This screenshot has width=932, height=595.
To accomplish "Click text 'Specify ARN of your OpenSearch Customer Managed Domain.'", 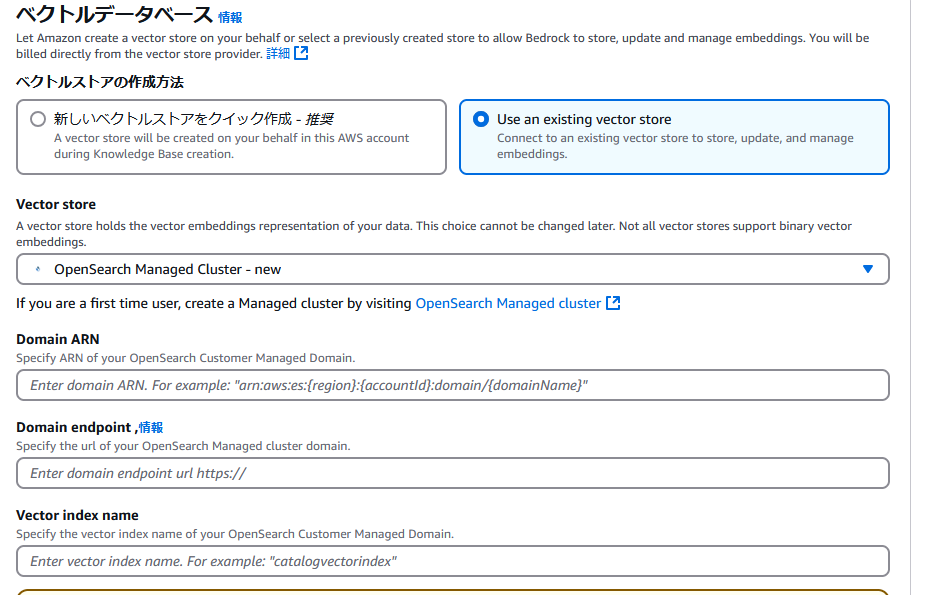I will (185, 358).
